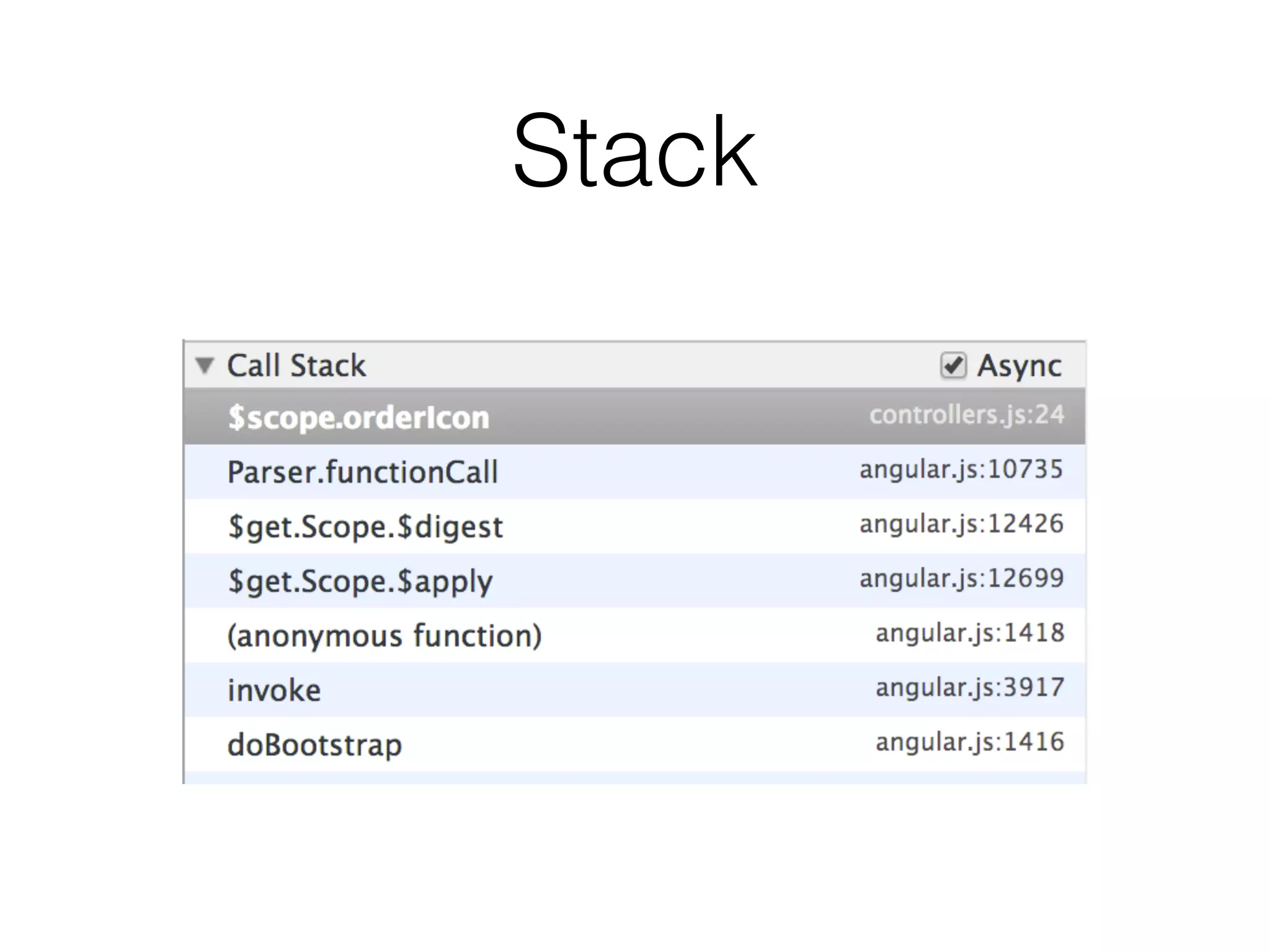Select the $scope.orderIcon stack frame
Image resolution: width=1270 pixels, height=952 pixels.
634,416
